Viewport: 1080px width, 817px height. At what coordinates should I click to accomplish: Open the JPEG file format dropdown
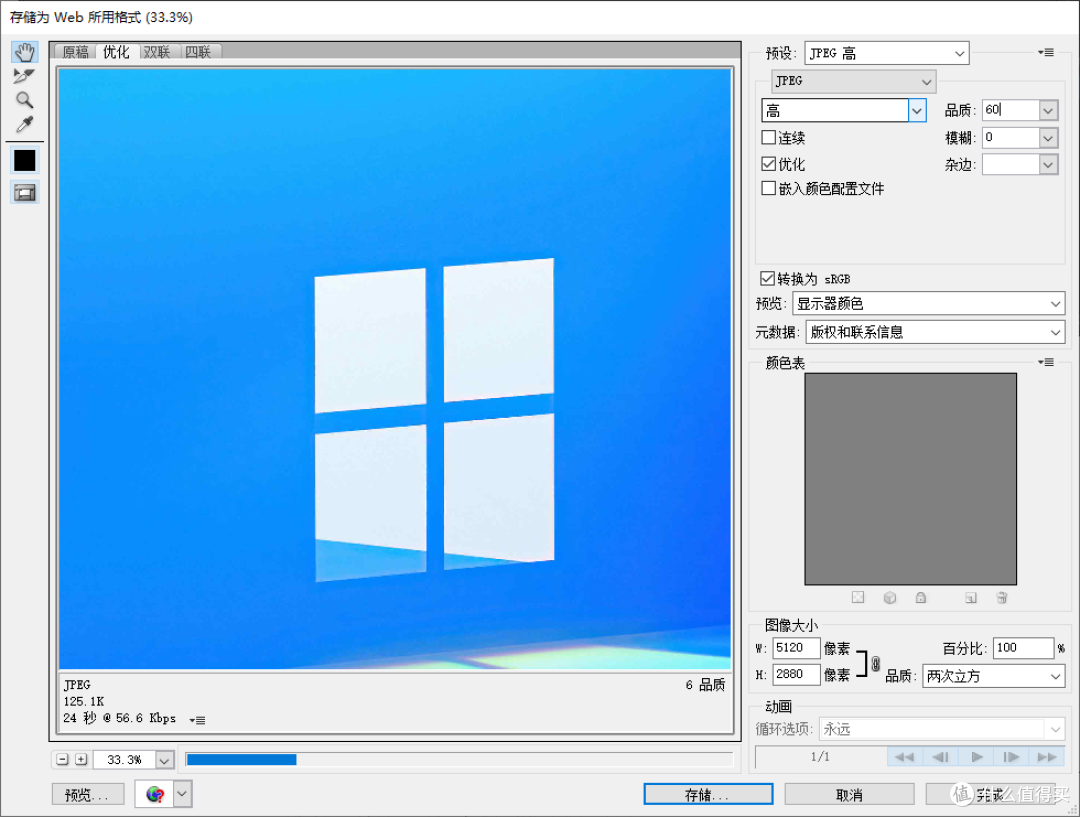click(x=853, y=81)
